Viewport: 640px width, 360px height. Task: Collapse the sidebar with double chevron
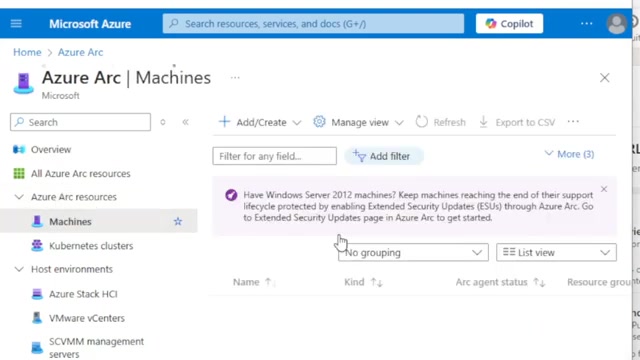click(185, 122)
